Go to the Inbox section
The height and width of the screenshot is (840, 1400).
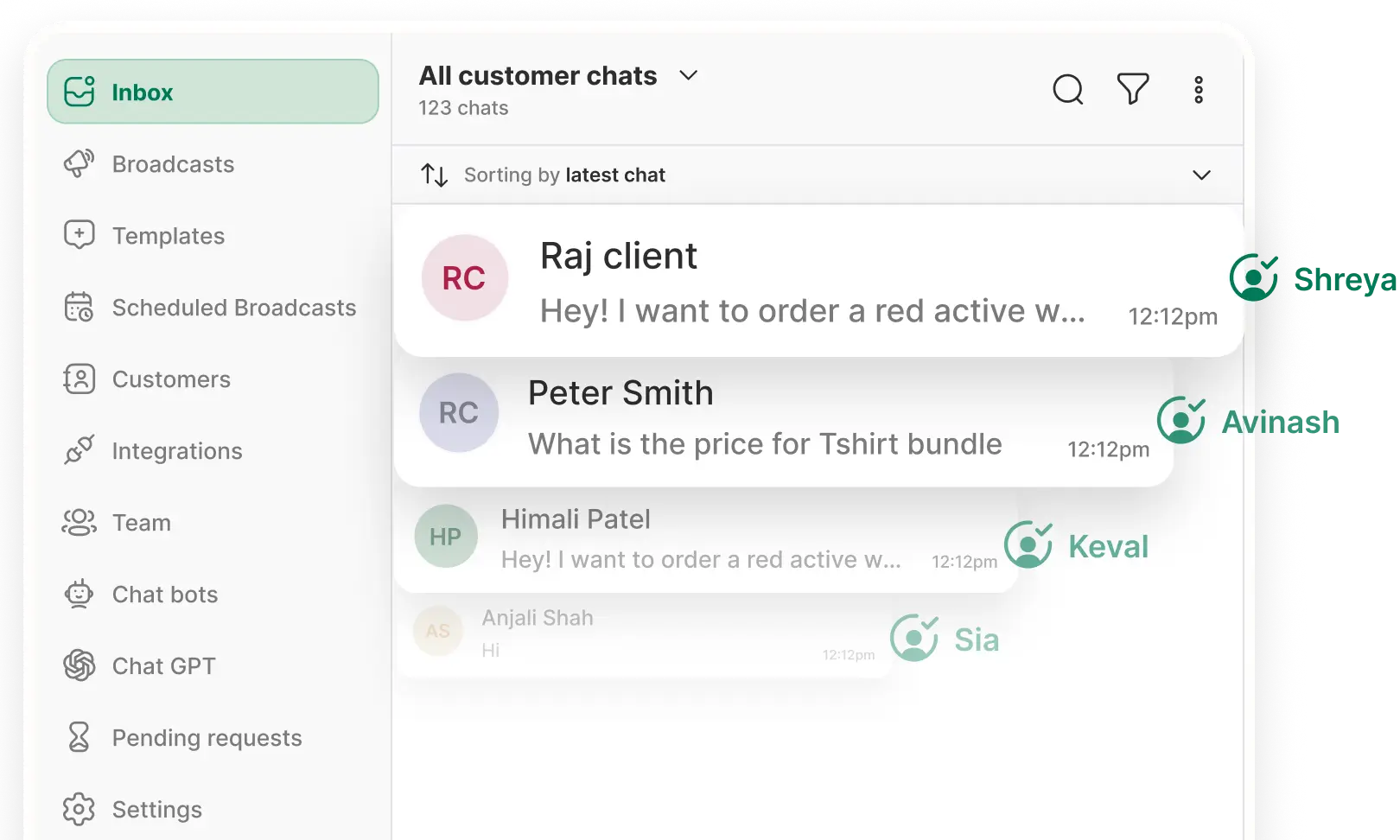point(213,92)
